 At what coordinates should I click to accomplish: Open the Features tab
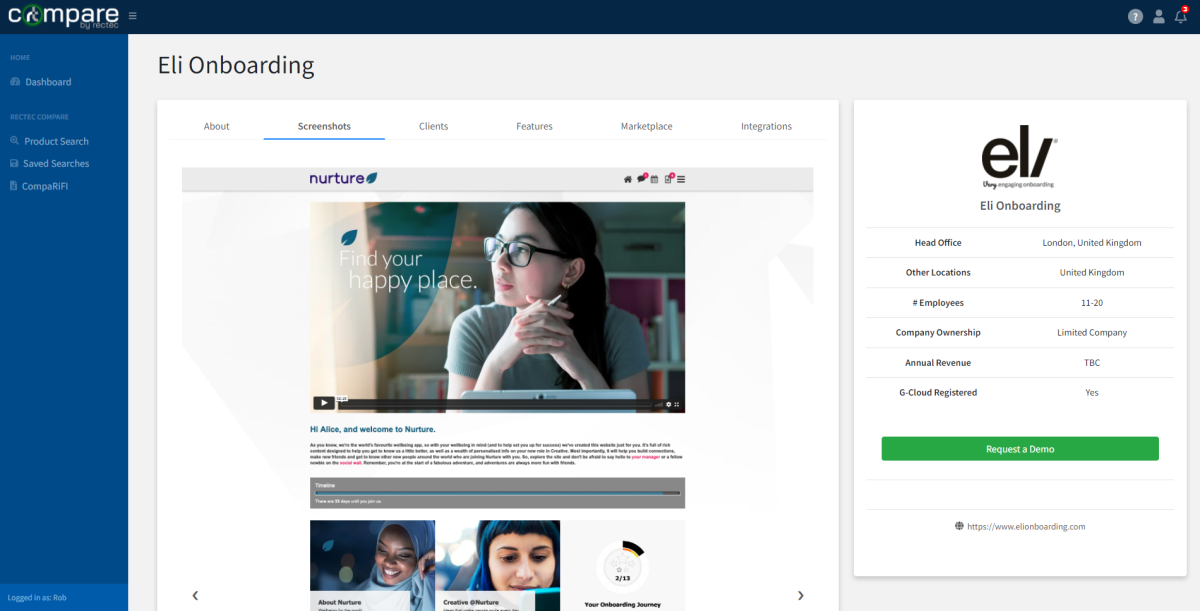pos(534,126)
